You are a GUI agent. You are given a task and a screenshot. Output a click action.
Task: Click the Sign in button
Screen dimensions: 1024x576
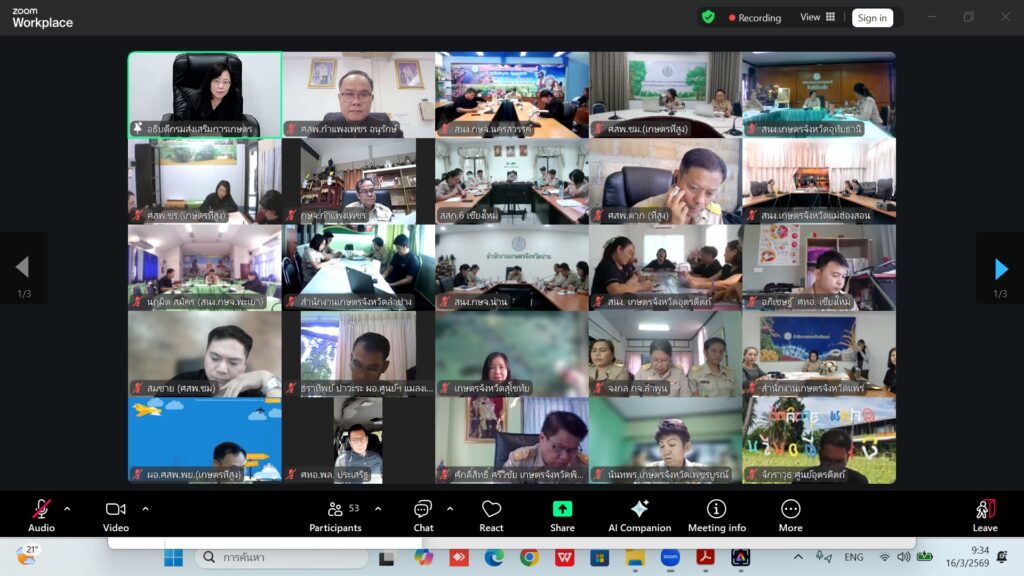pyautogui.click(x=872, y=18)
